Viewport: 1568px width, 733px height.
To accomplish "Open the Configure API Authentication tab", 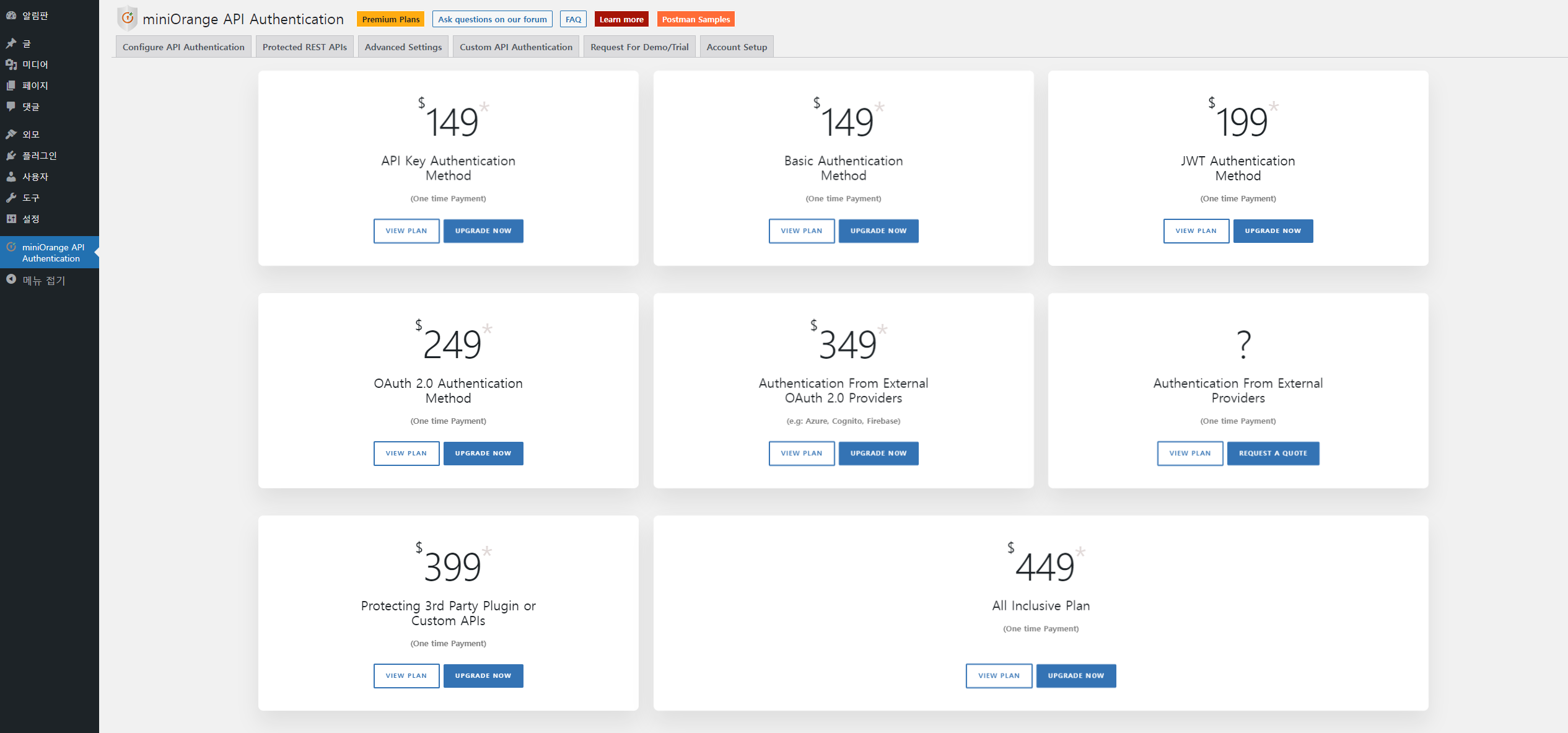I will click(183, 47).
